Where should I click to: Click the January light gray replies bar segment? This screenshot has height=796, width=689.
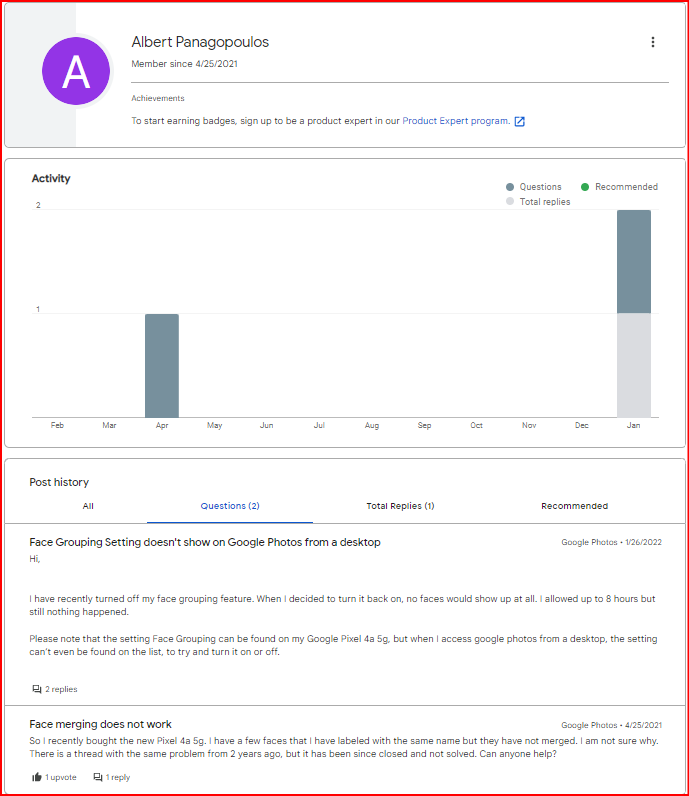(634, 366)
